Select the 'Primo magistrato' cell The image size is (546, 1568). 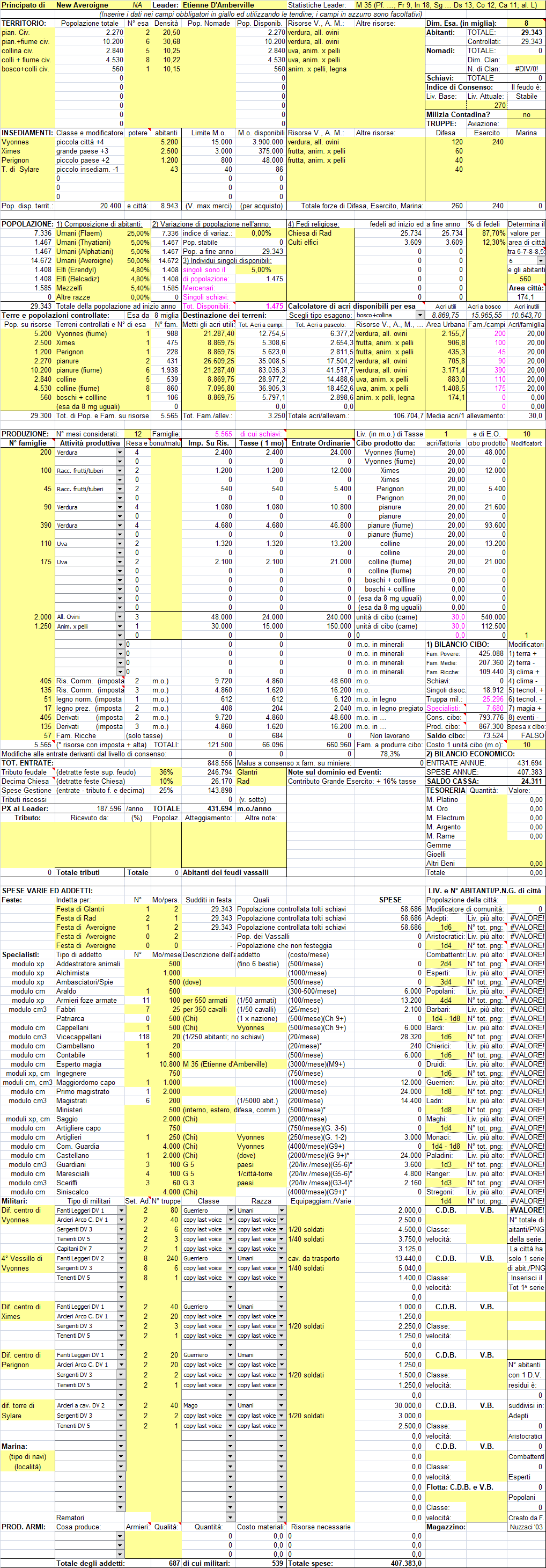point(90,1091)
